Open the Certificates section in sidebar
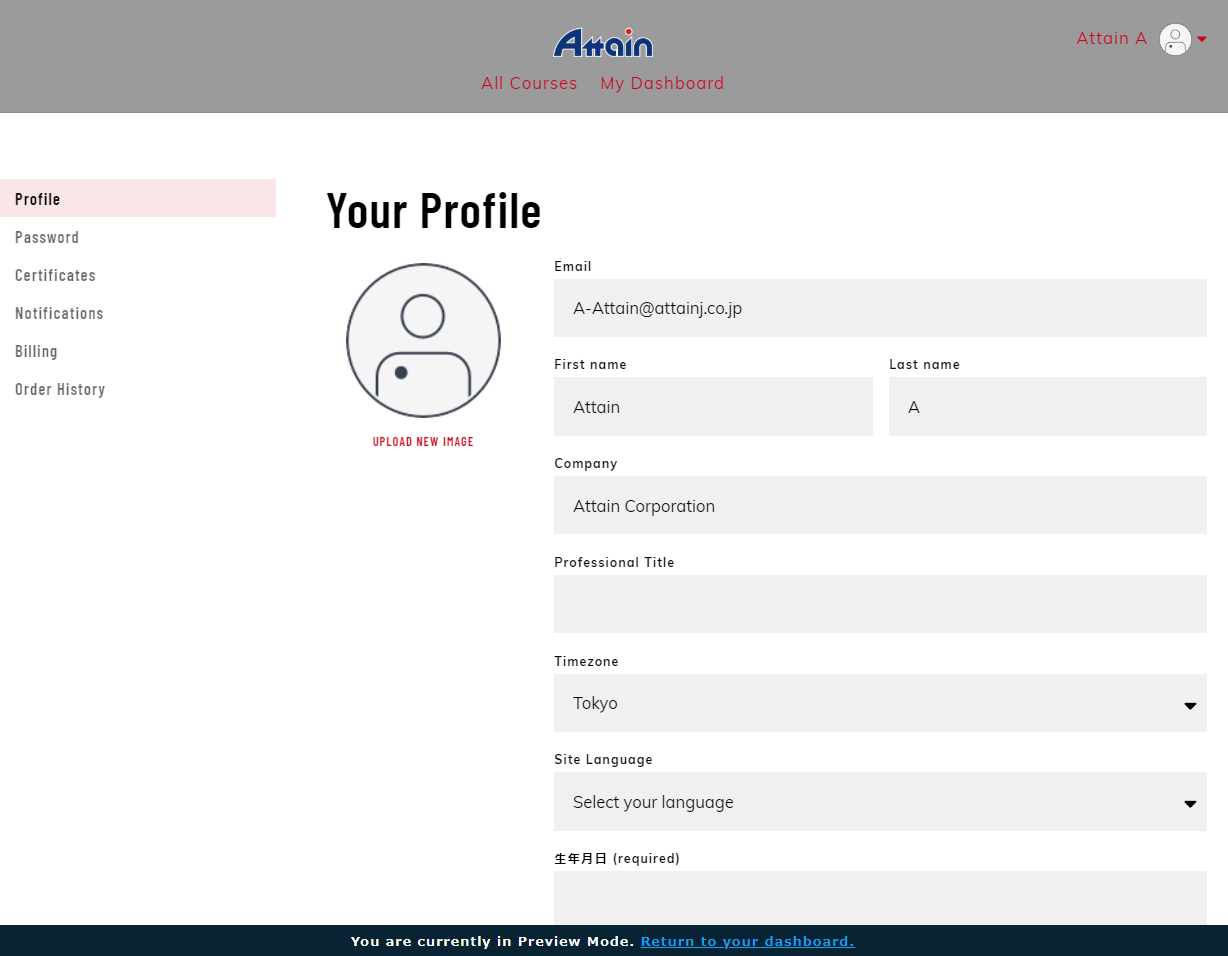Viewport: 1228px width, 956px height. [55, 275]
